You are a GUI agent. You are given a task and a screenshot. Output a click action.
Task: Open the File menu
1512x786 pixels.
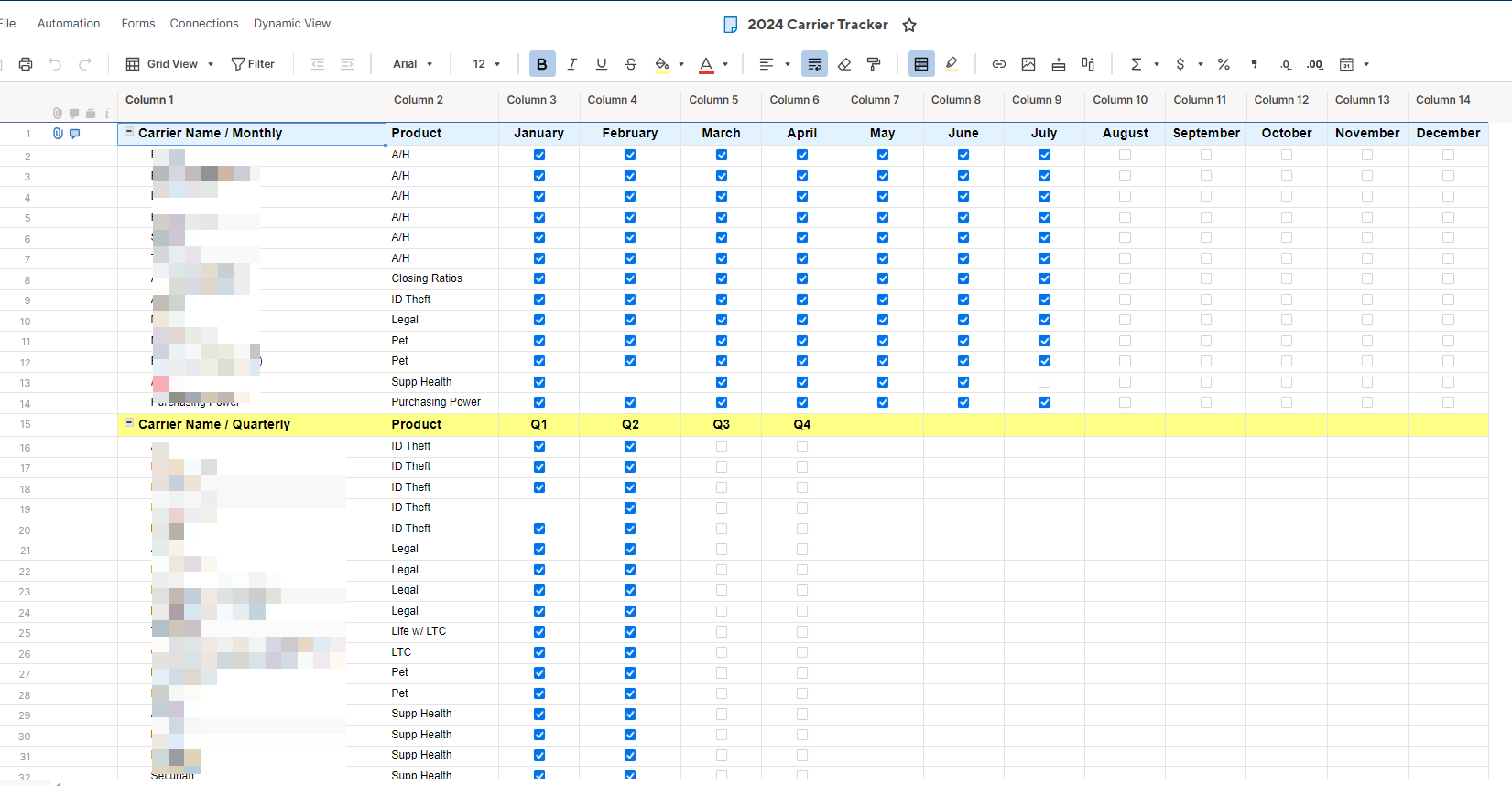(x=7, y=24)
